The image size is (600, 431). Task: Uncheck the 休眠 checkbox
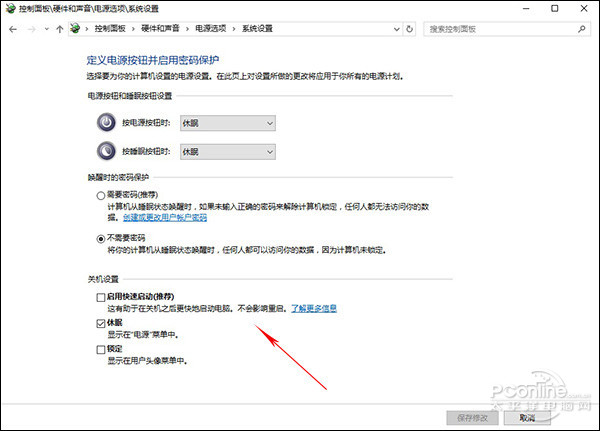click(101, 323)
